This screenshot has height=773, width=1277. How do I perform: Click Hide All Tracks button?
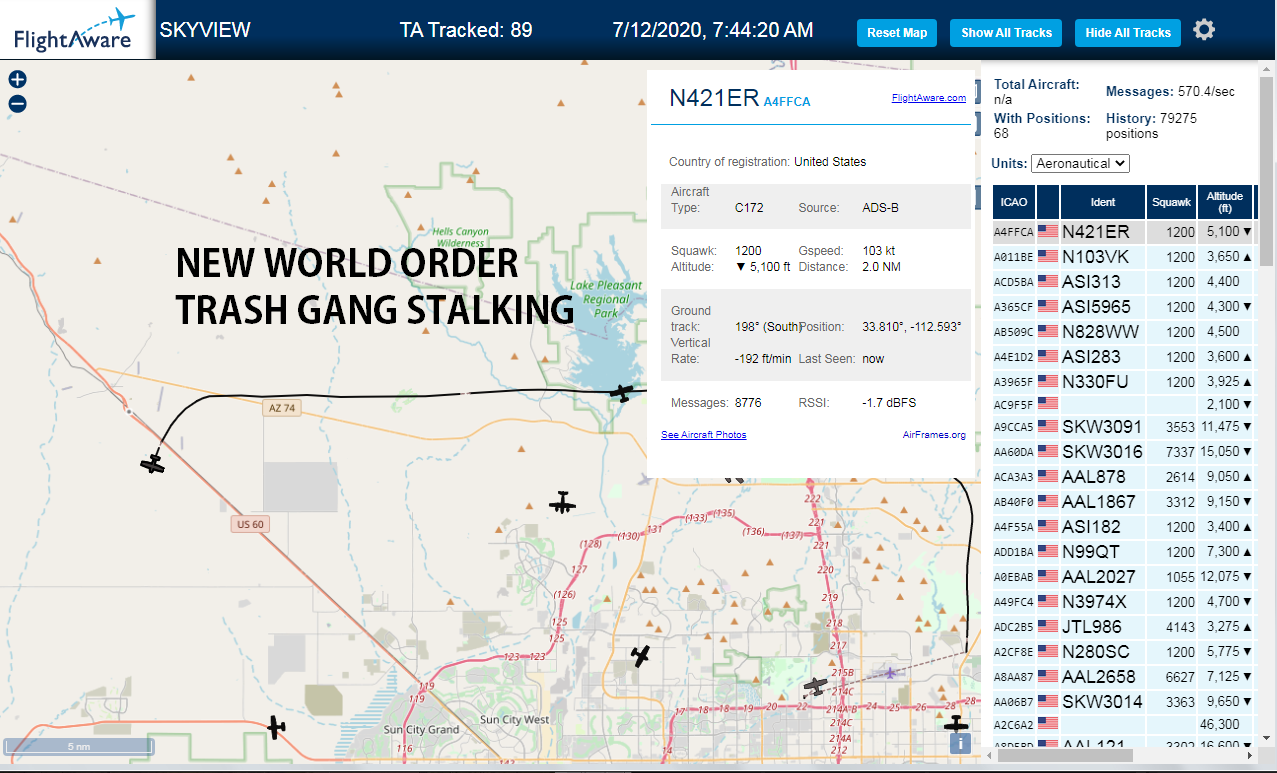(1128, 33)
